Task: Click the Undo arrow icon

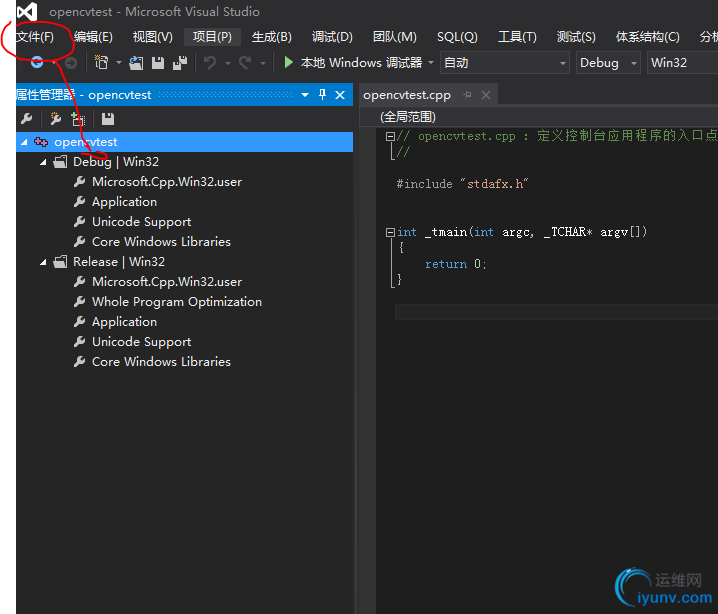Action: tap(209, 63)
